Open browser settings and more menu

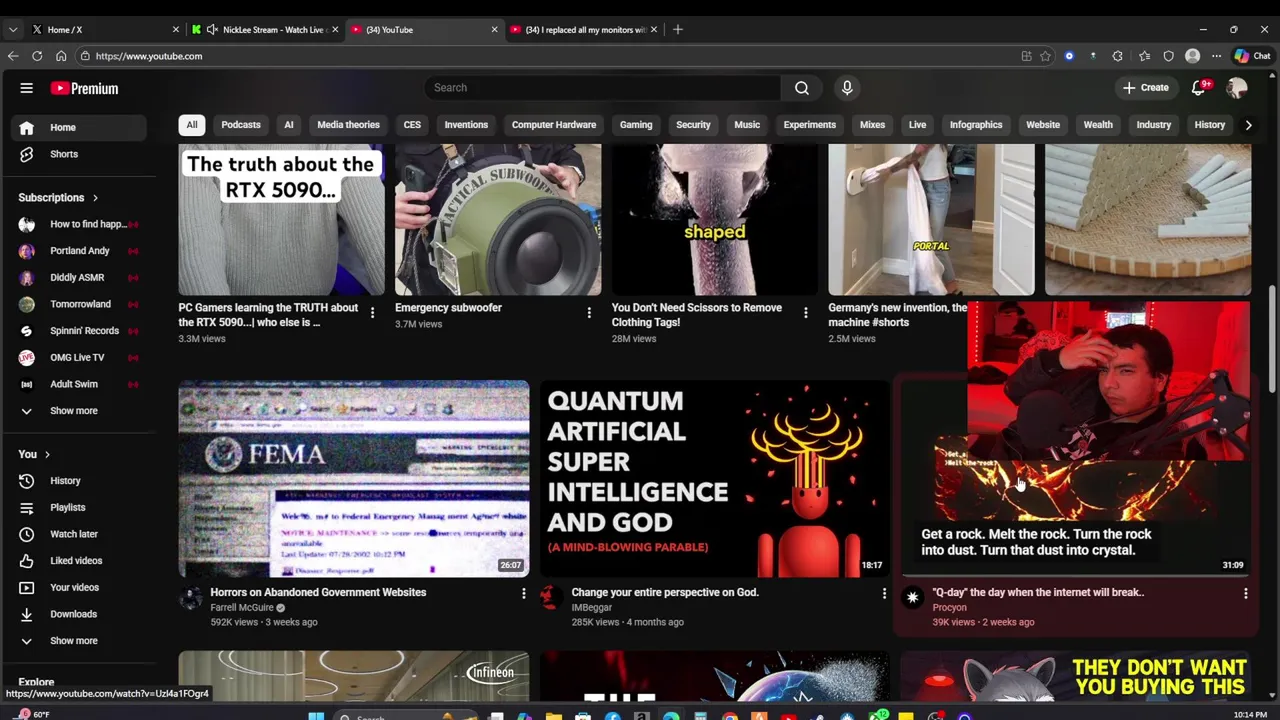coord(1216,56)
